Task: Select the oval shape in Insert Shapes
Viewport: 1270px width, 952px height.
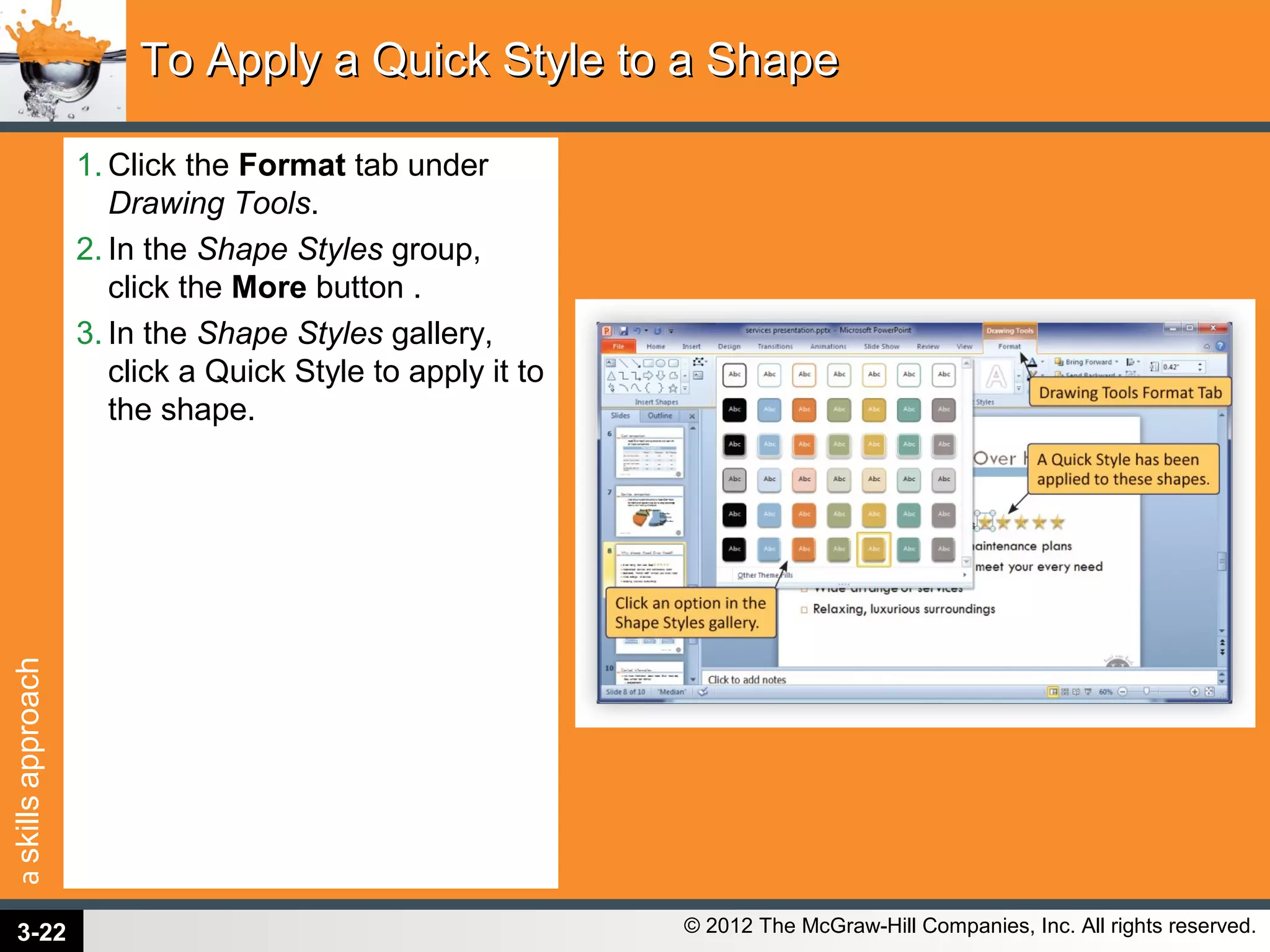Action: point(660,363)
